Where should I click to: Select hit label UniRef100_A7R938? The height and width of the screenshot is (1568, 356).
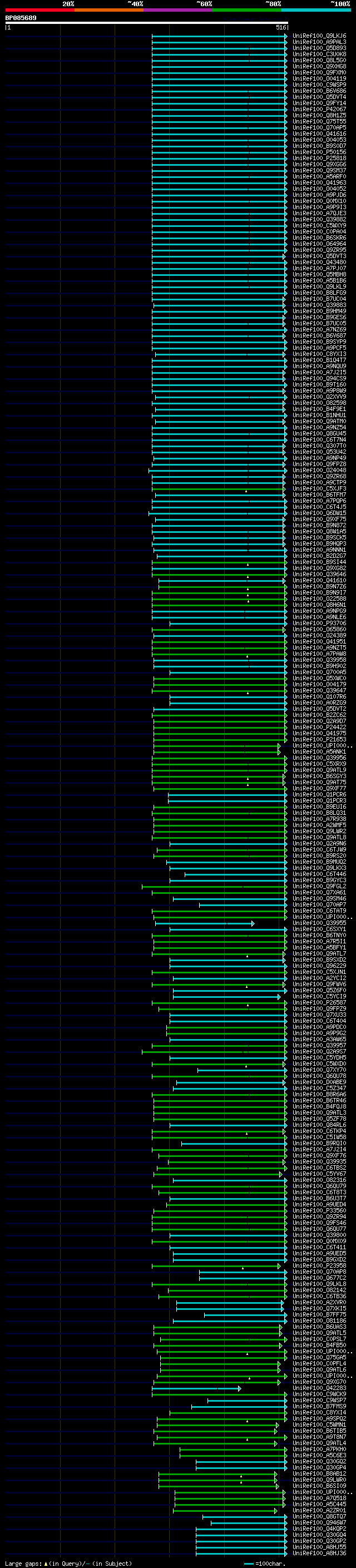[x=319, y=819]
